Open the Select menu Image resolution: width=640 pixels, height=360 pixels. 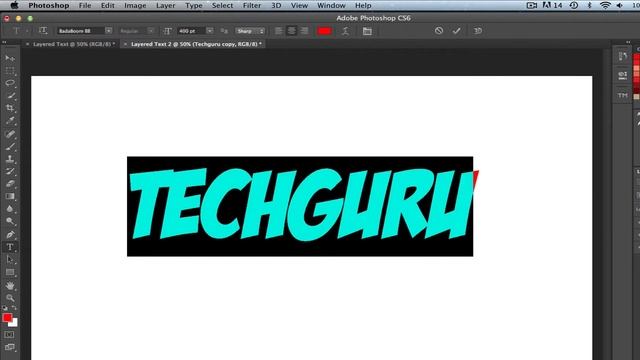[222, 6]
